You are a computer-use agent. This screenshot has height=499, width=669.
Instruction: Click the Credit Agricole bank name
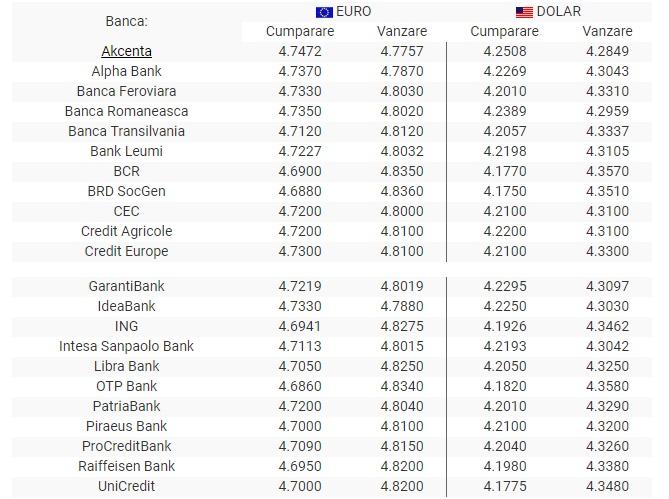126,231
